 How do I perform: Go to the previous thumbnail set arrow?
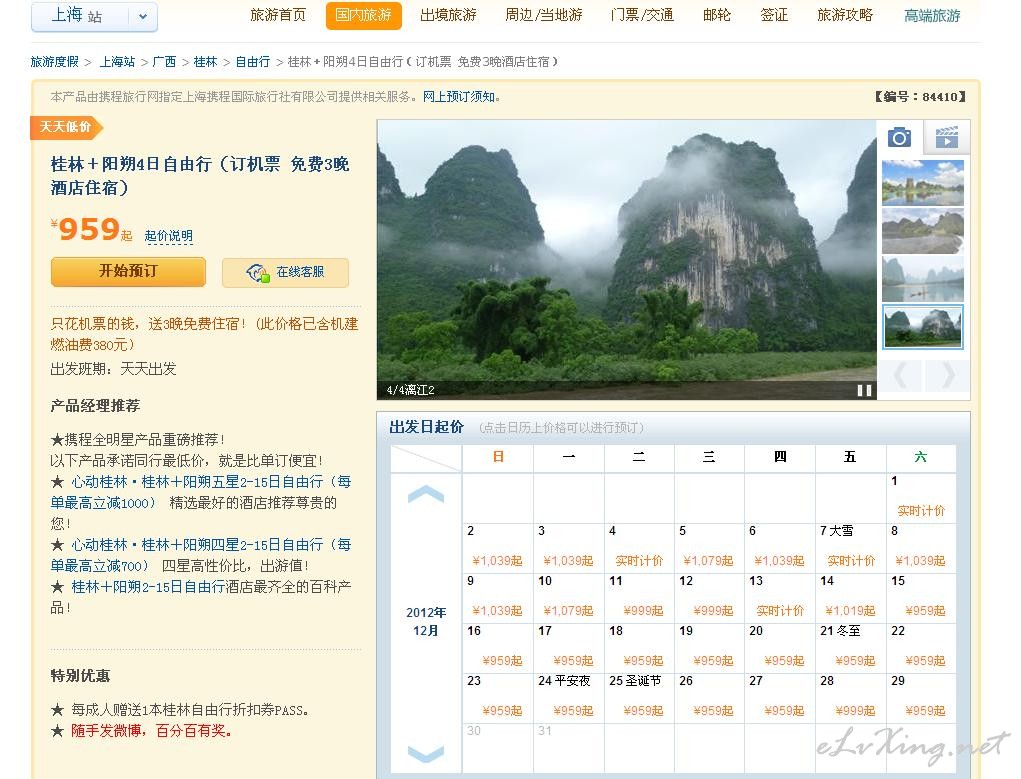[901, 376]
